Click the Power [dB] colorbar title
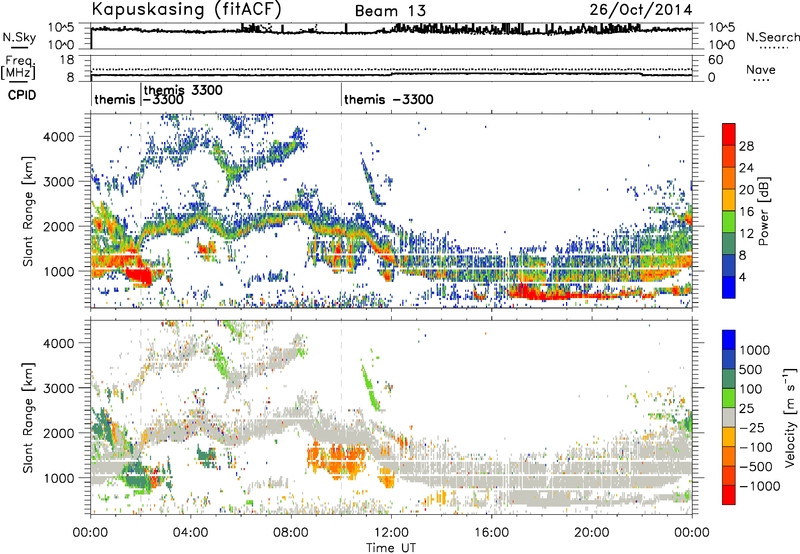The image size is (800, 554). [764, 211]
